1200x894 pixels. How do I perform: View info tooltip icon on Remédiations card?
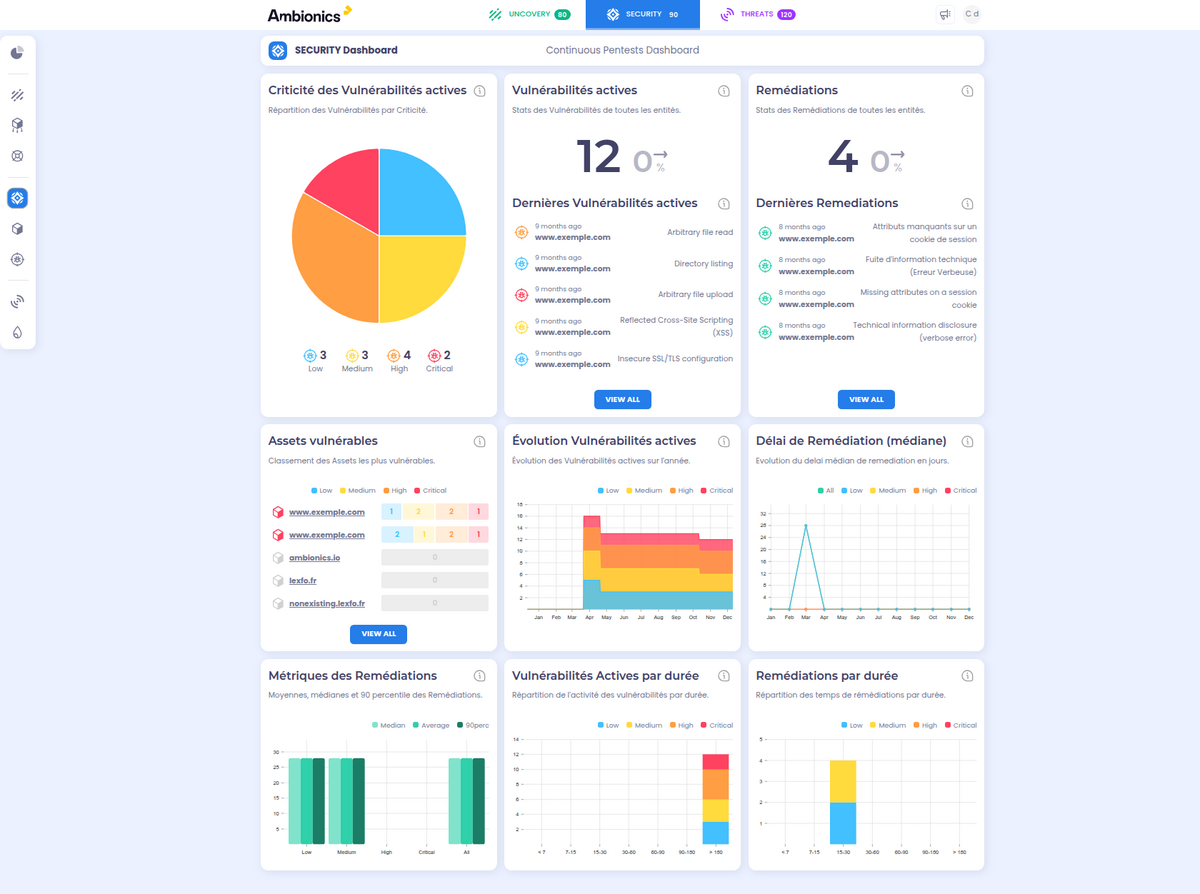click(967, 90)
